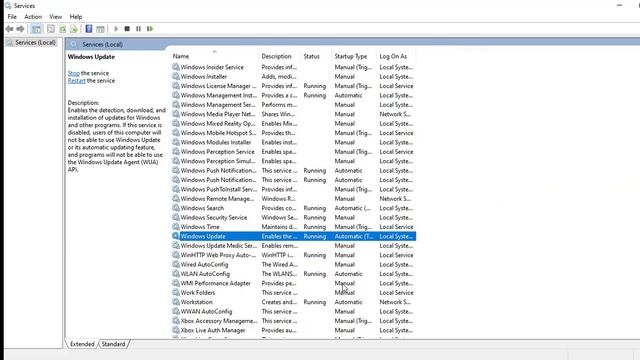
Task: Select Windows Remote Management row
Action: pos(293,198)
